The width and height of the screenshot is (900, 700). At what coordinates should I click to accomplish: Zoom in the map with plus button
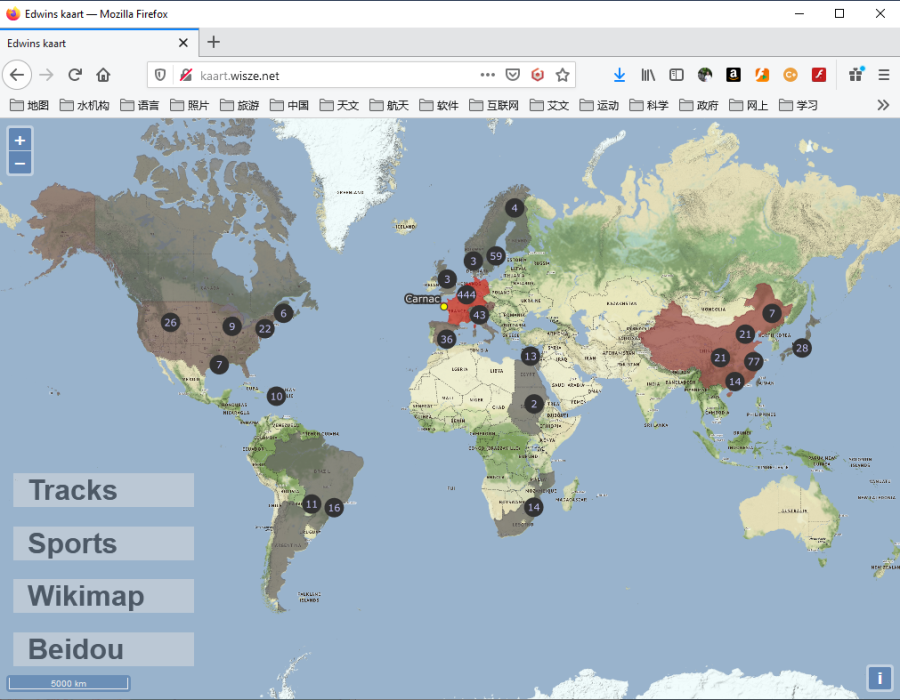(x=20, y=140)
